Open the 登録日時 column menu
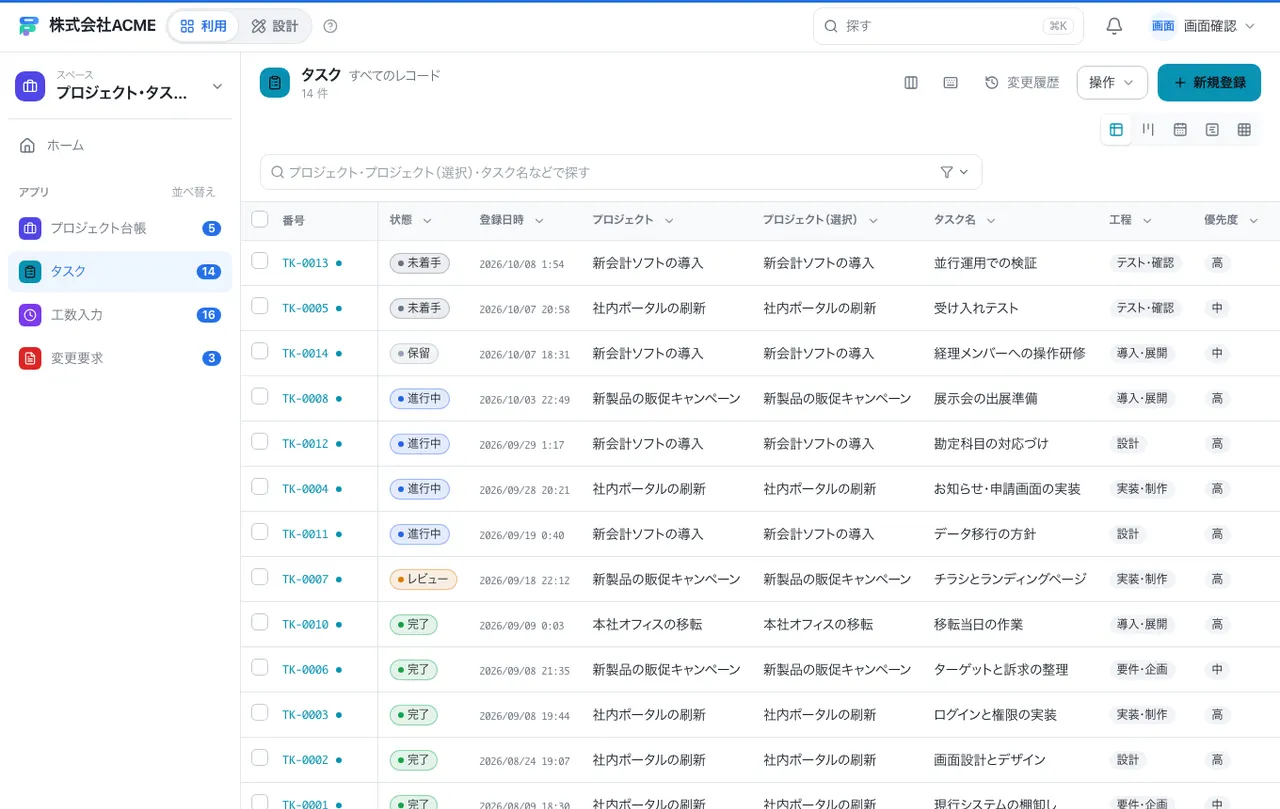Screen dimensions: 1280x809 [x=539, y=220]
